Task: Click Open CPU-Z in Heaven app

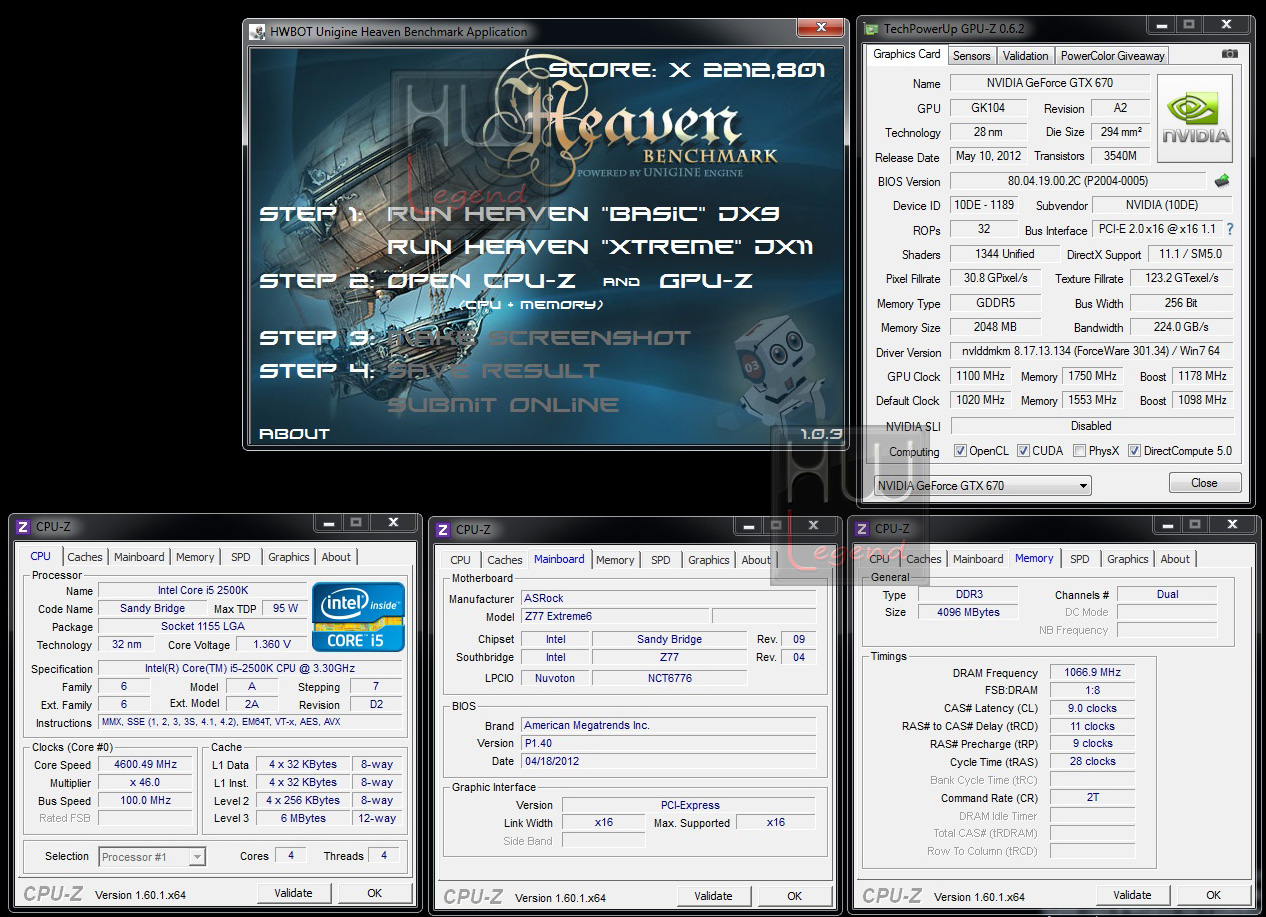Action: pyautogui.click(x=484, y=281)
